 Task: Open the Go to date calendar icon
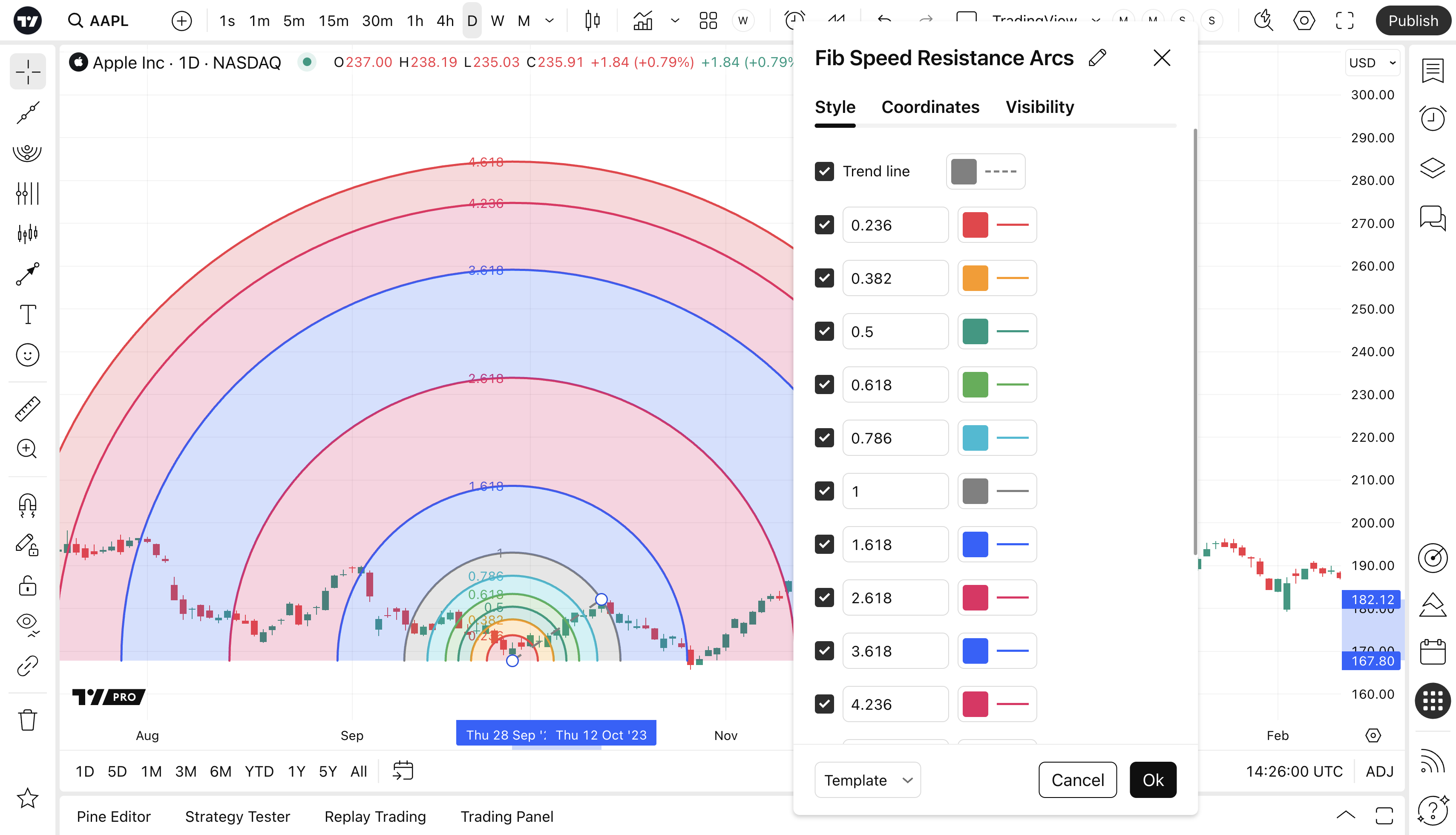[x=403, y=771]
